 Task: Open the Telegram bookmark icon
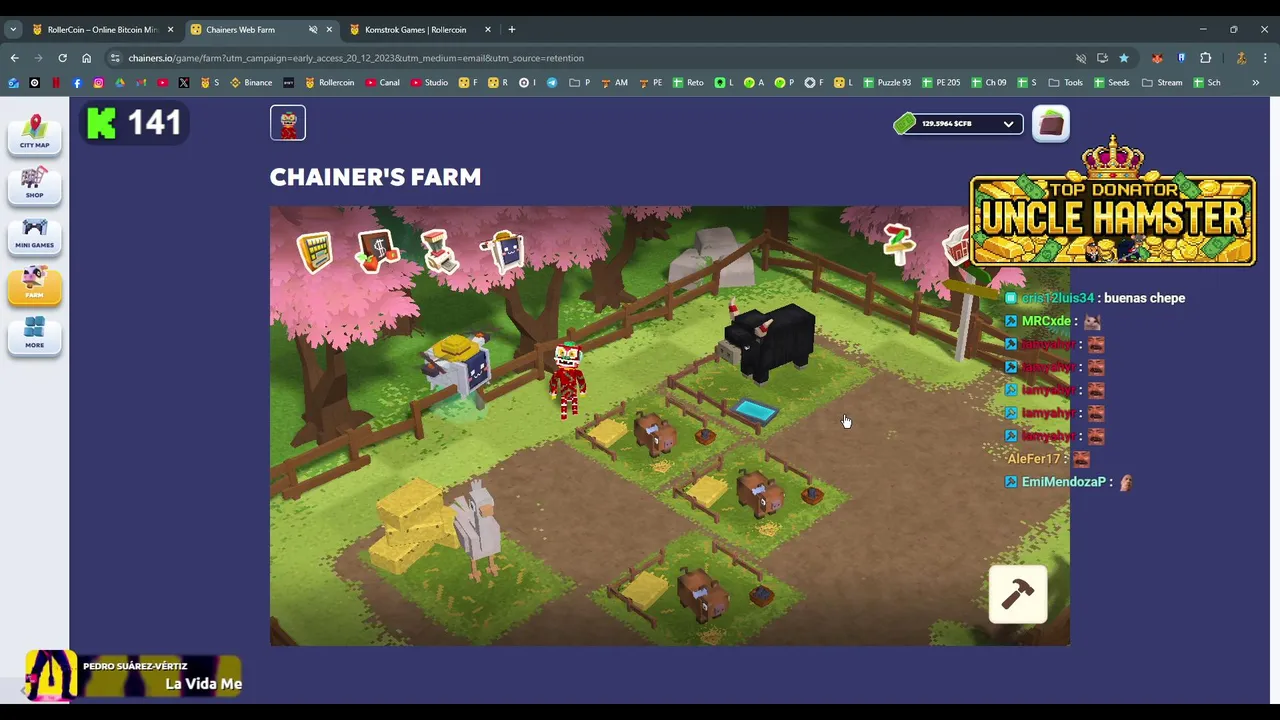point(552,83)
